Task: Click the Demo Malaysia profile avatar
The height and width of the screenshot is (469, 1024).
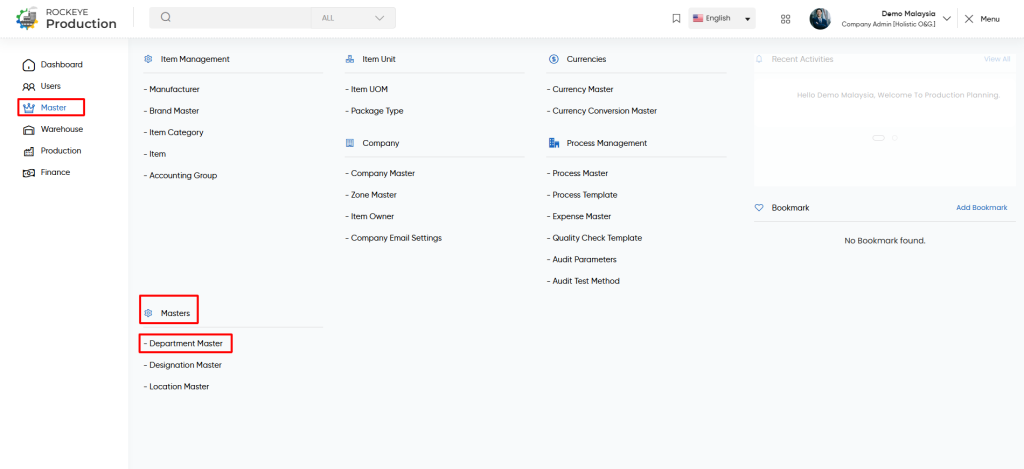Action: 820,19
